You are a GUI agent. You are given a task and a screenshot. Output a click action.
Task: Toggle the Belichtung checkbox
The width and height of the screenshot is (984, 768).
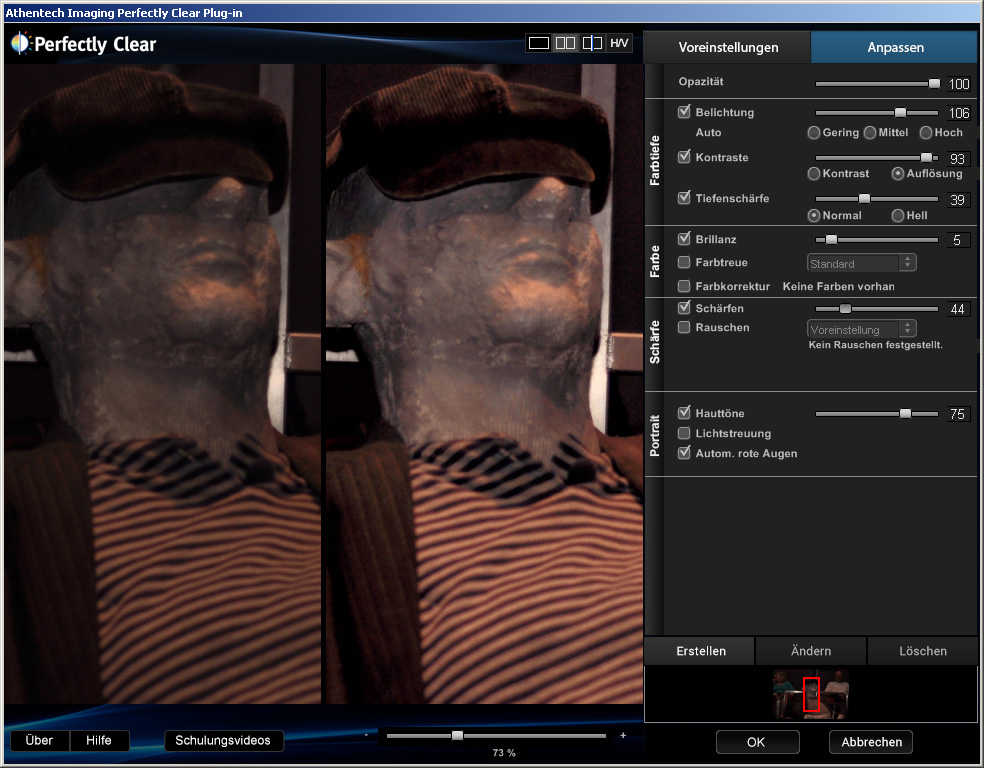[684, 112]
